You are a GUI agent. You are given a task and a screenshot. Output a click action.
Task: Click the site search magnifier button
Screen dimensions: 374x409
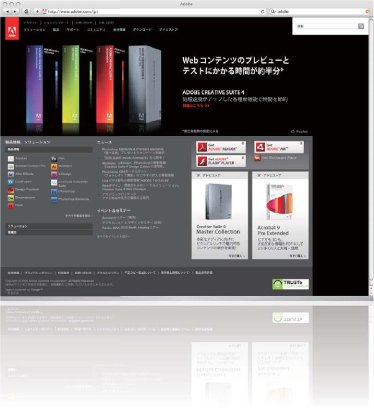[x=361, y=26]
